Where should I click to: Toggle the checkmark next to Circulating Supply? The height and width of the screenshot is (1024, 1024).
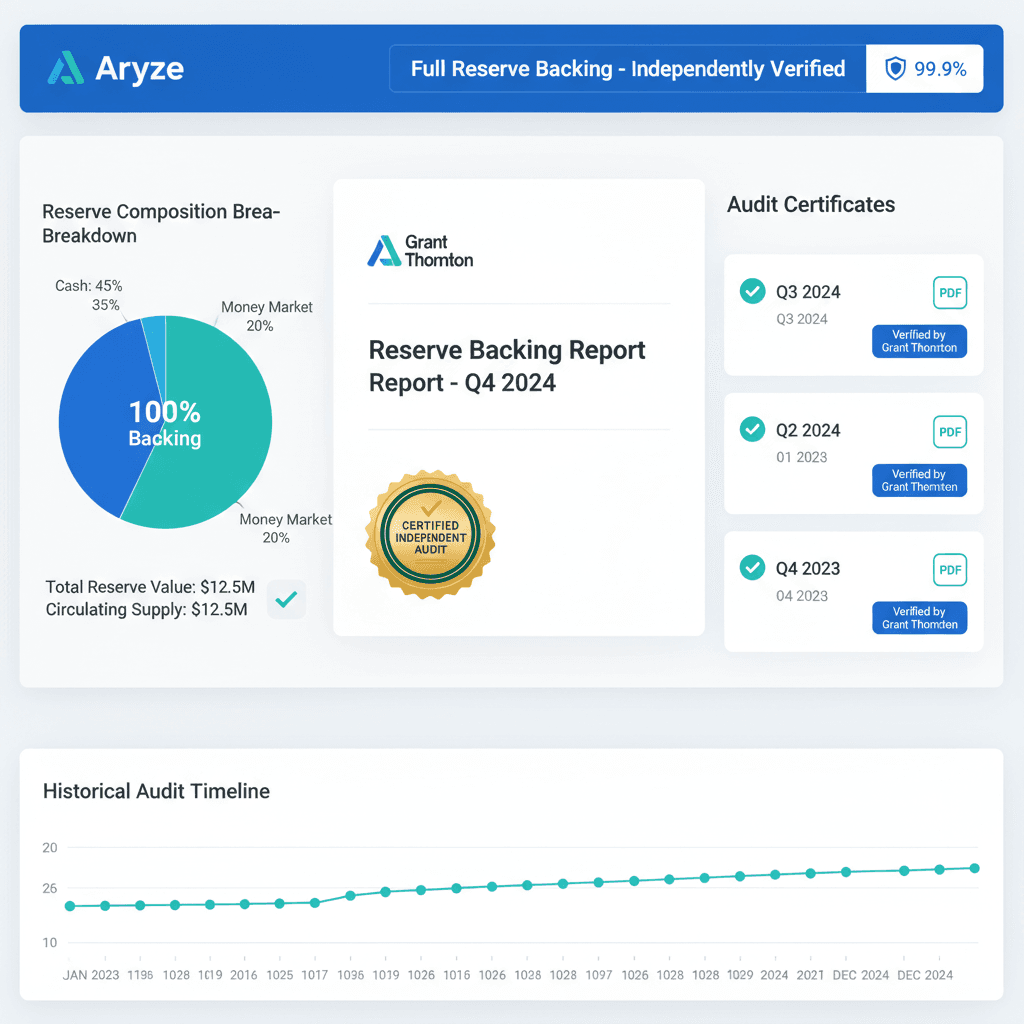click(285, 598)
